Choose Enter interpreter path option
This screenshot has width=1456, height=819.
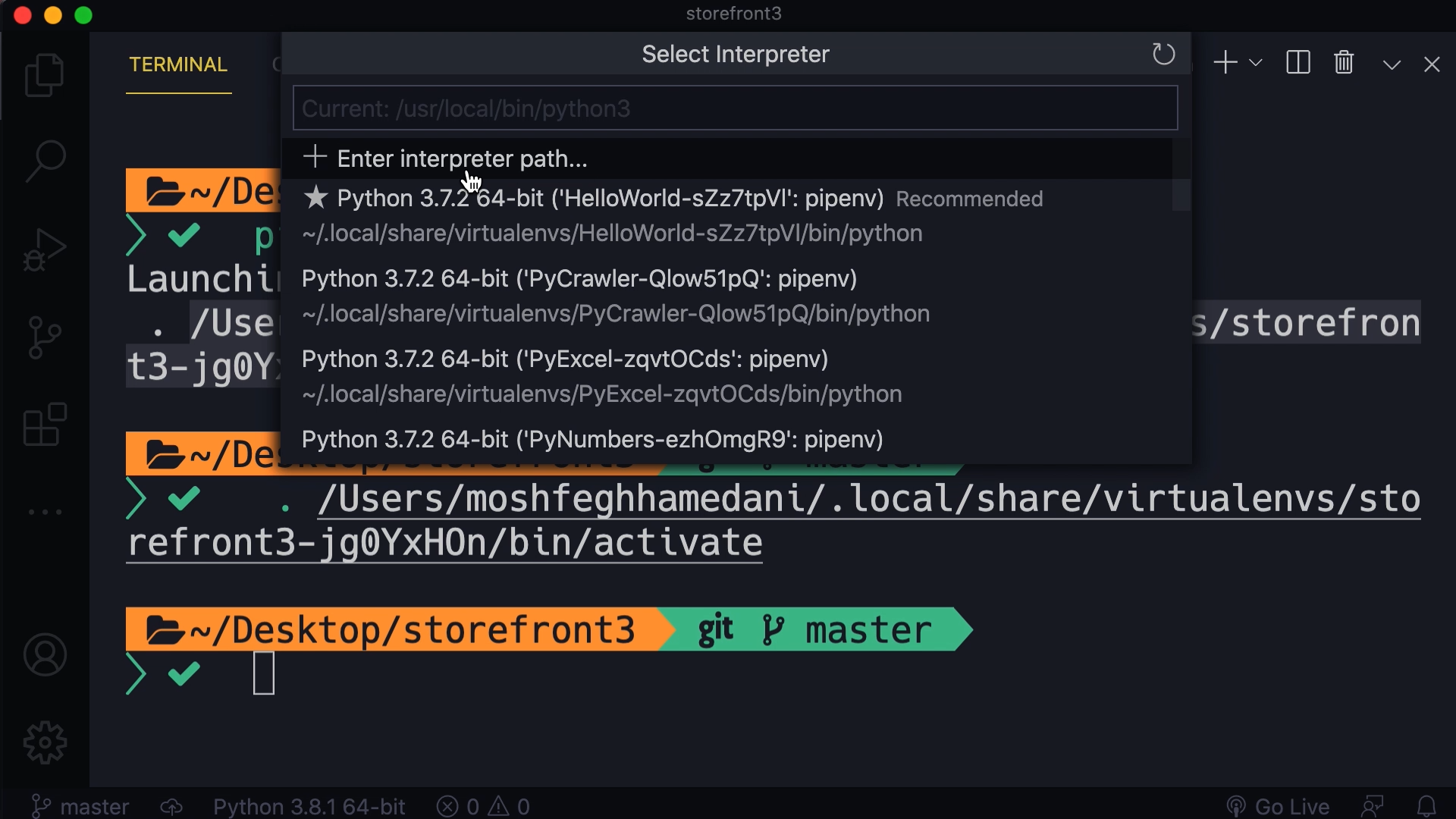point(463,158)
